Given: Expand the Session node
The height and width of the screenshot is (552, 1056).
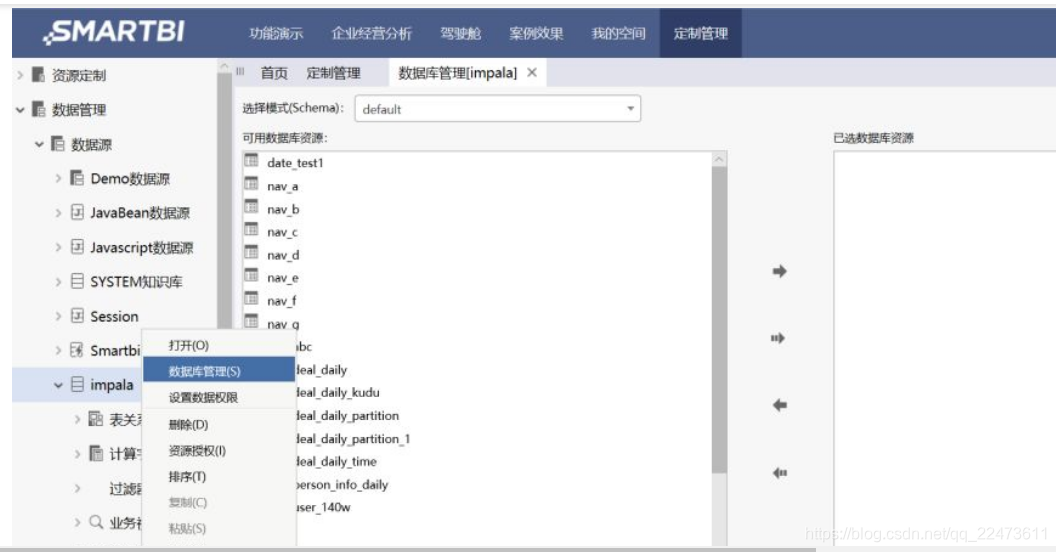Looking at the screenshot, I should (x=59, y=316).
